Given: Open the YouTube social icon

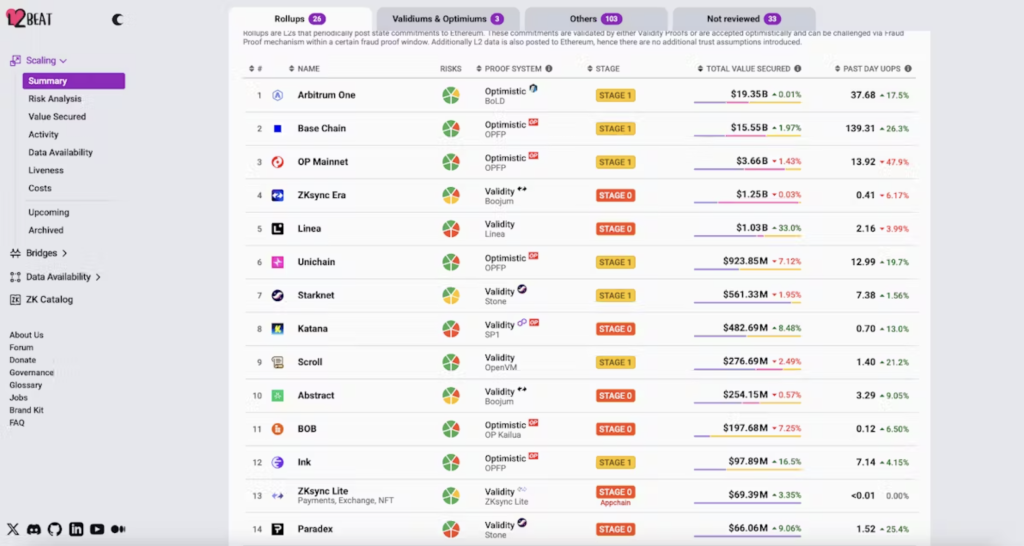Looking at the screenshot, I should coord(97,529).
